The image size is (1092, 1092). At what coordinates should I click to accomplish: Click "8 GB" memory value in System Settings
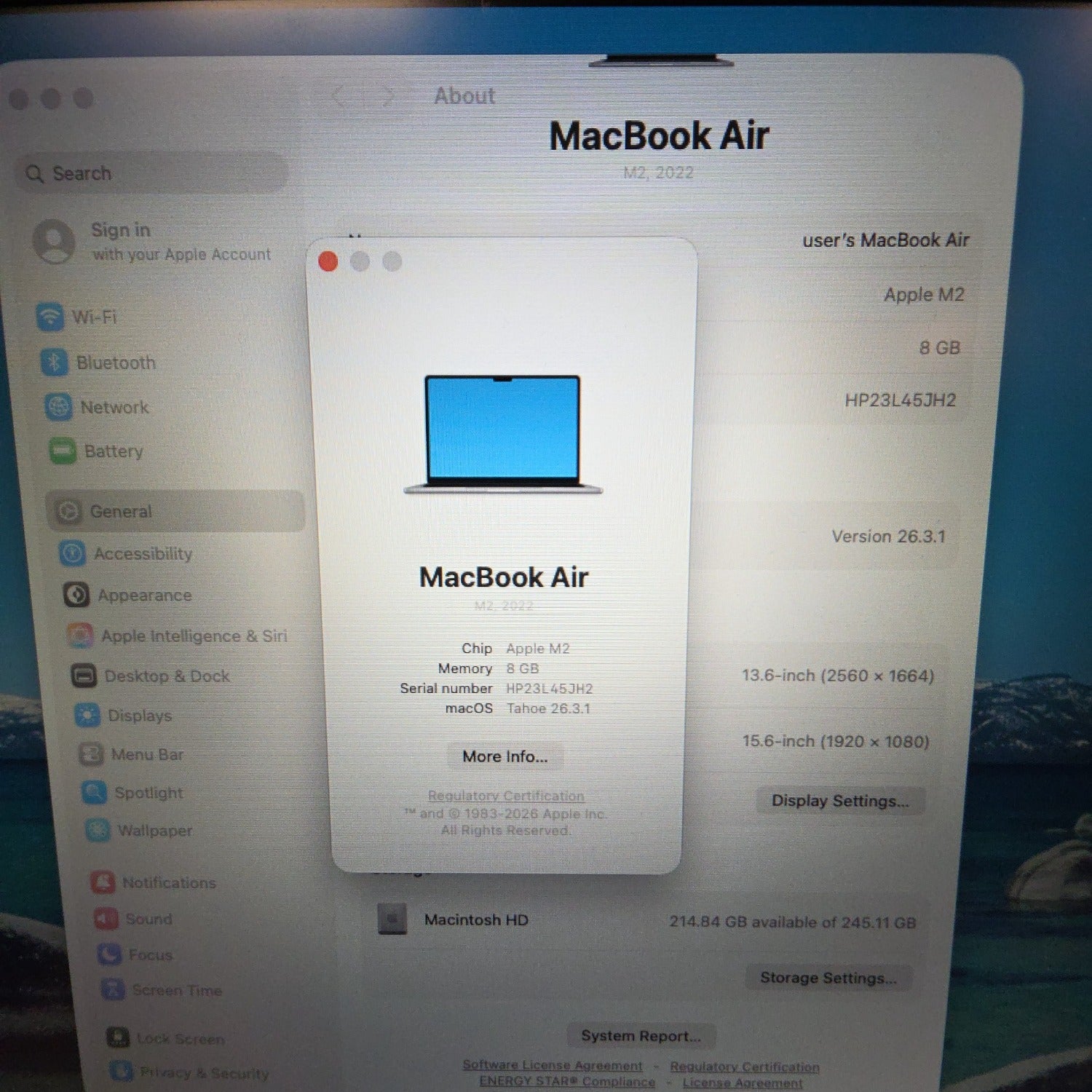pos(940,348)
